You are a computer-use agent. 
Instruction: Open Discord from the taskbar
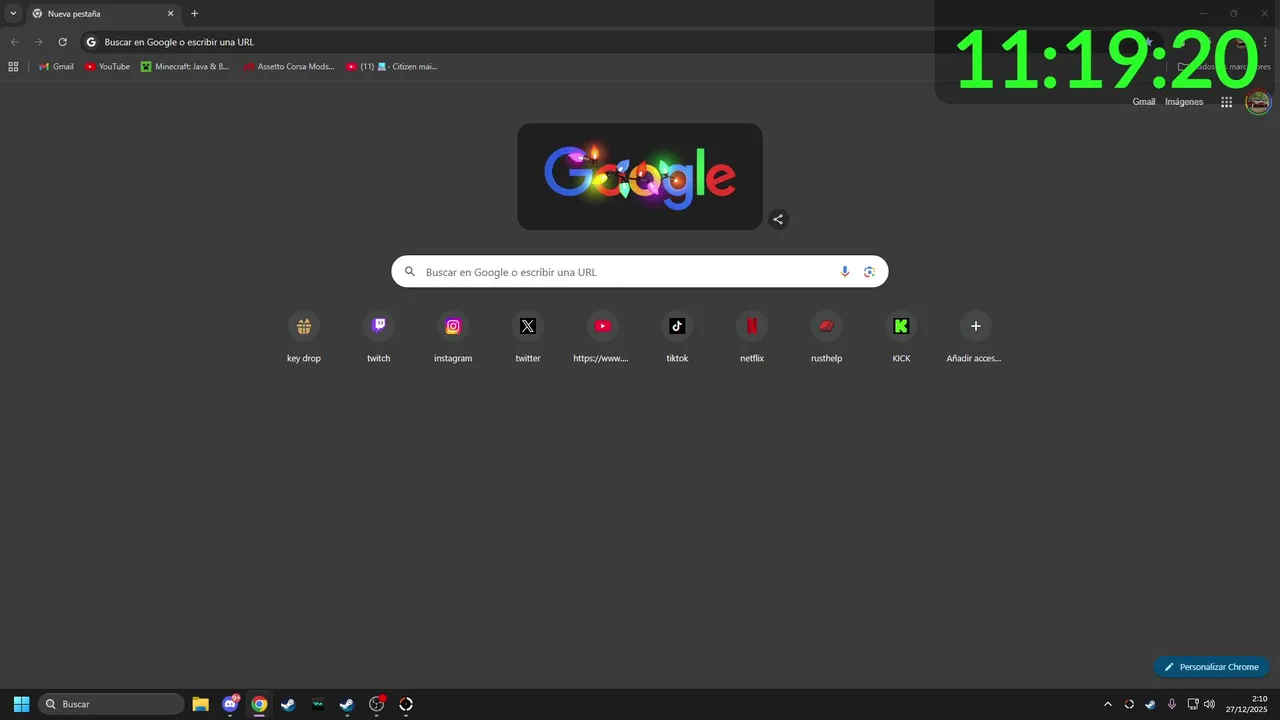(230, 704)
